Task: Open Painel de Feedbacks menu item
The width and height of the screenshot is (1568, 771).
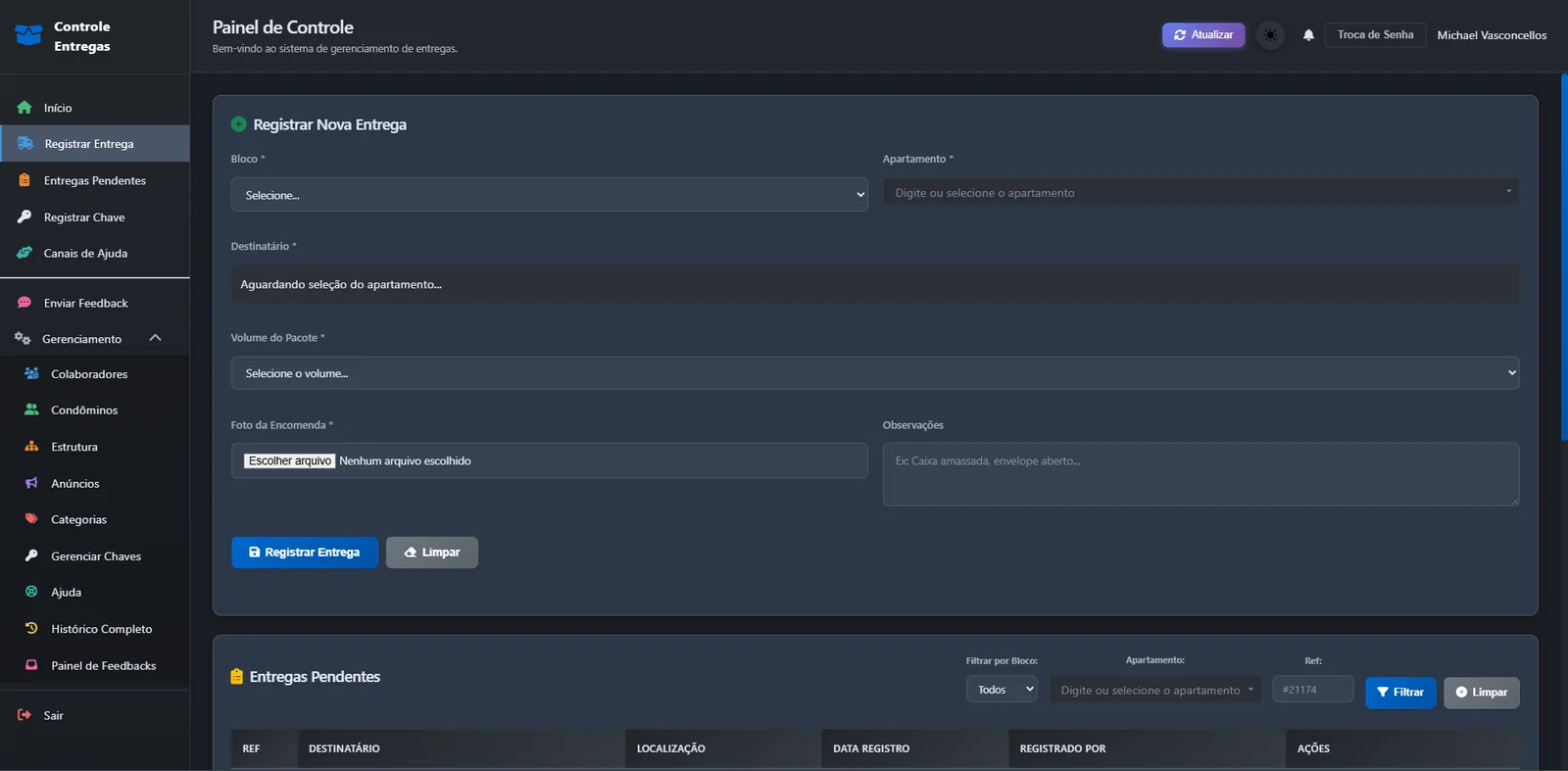Action: tap(95, 665)
